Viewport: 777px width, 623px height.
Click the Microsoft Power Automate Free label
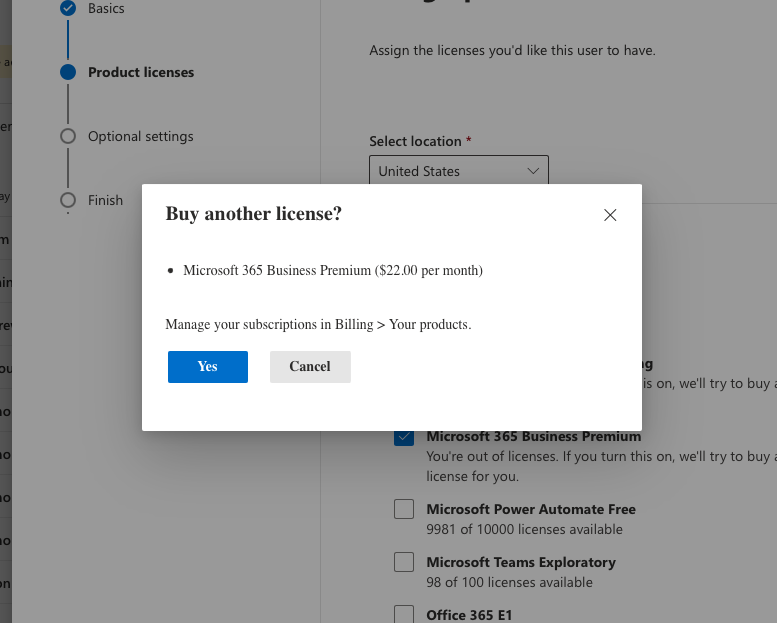531,510
